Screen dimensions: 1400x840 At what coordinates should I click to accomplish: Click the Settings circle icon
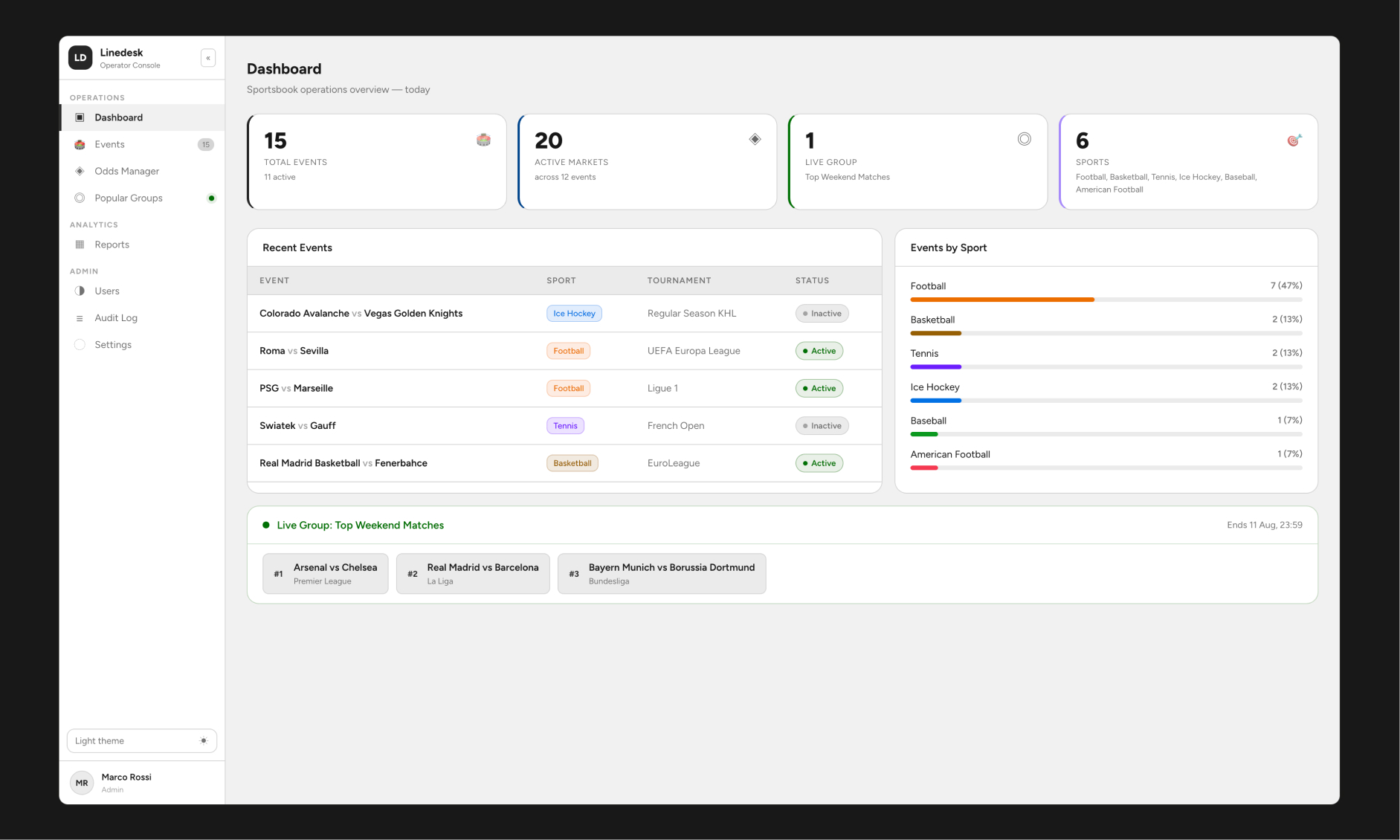[80, 344]
